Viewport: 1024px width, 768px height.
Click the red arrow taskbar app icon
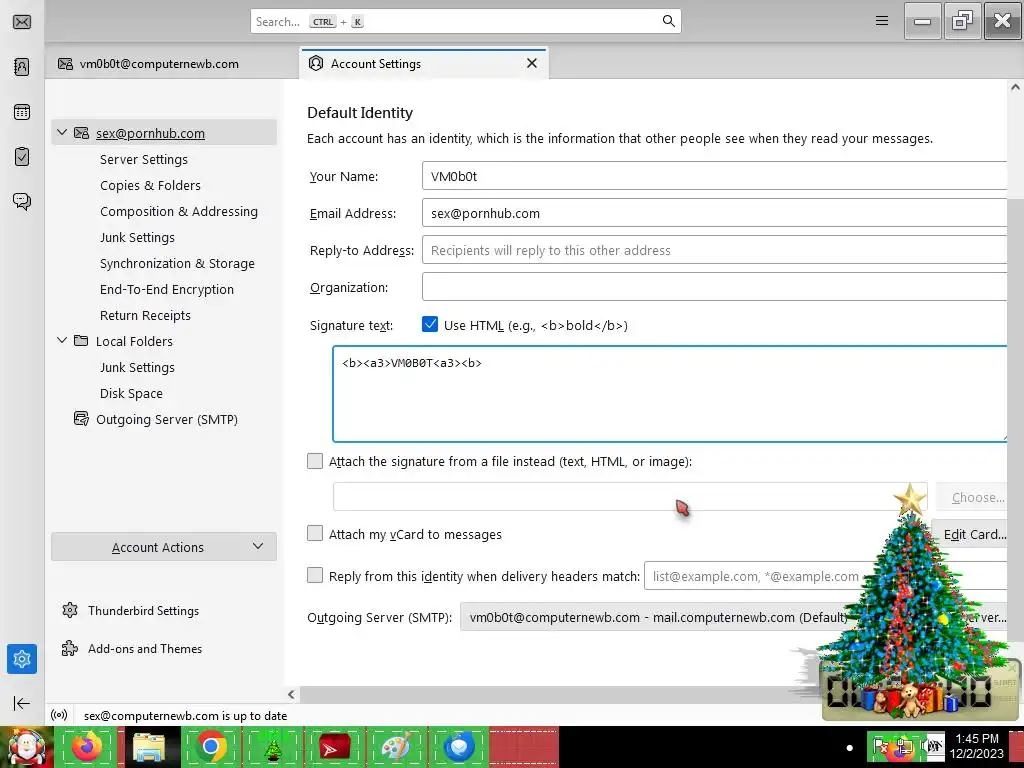[334, 747]
